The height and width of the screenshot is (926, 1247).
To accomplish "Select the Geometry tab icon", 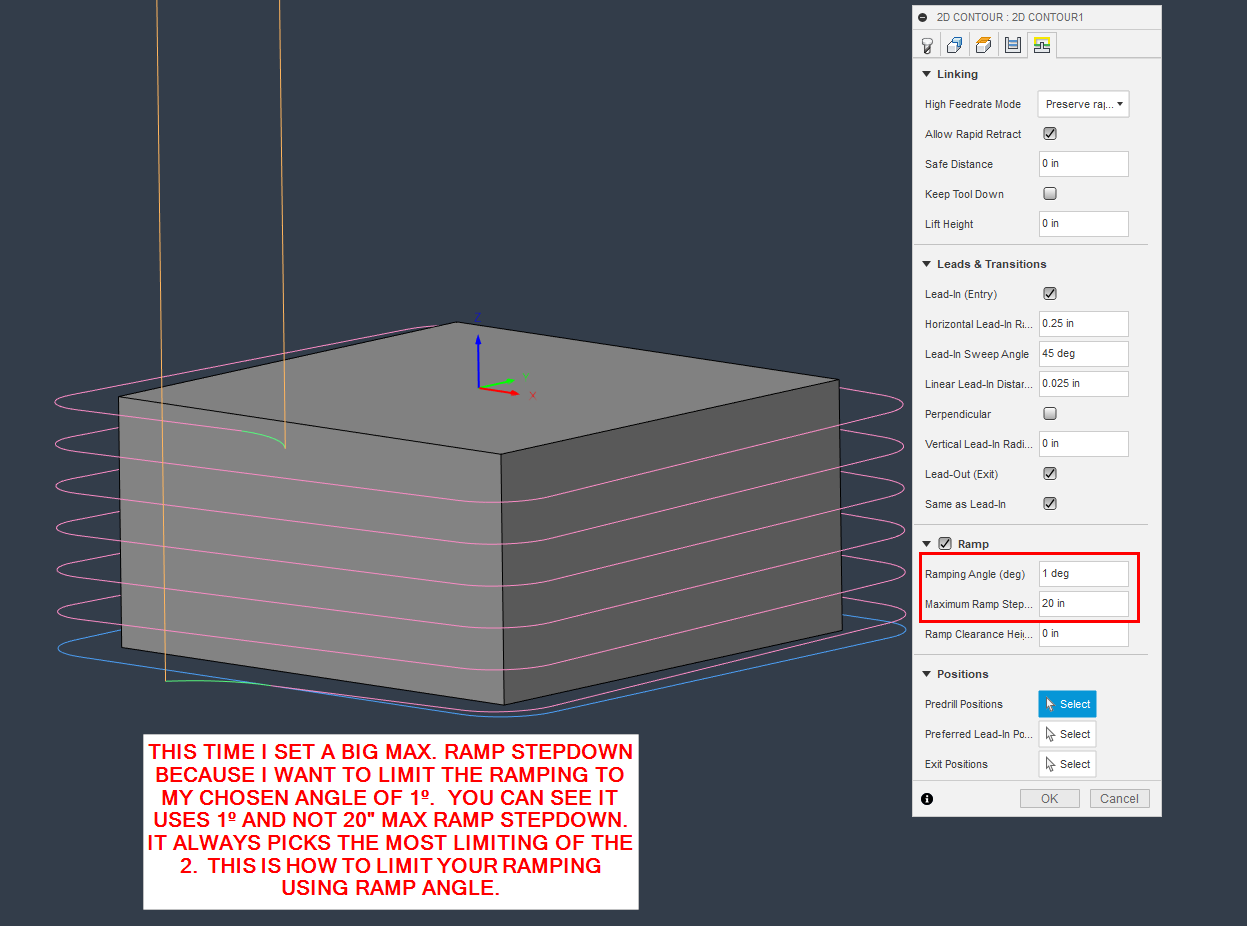I will pyautogui.click(x=954, y=44).
